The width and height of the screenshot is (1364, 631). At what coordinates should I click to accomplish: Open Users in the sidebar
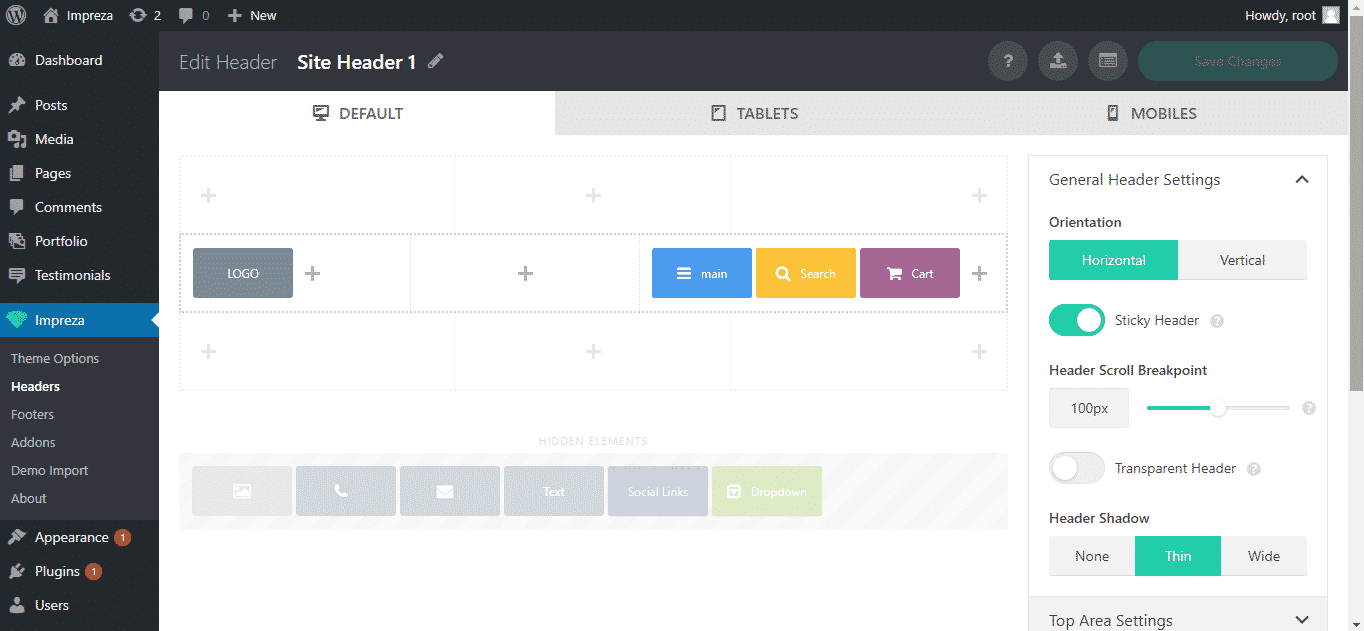tap(79, 605)
